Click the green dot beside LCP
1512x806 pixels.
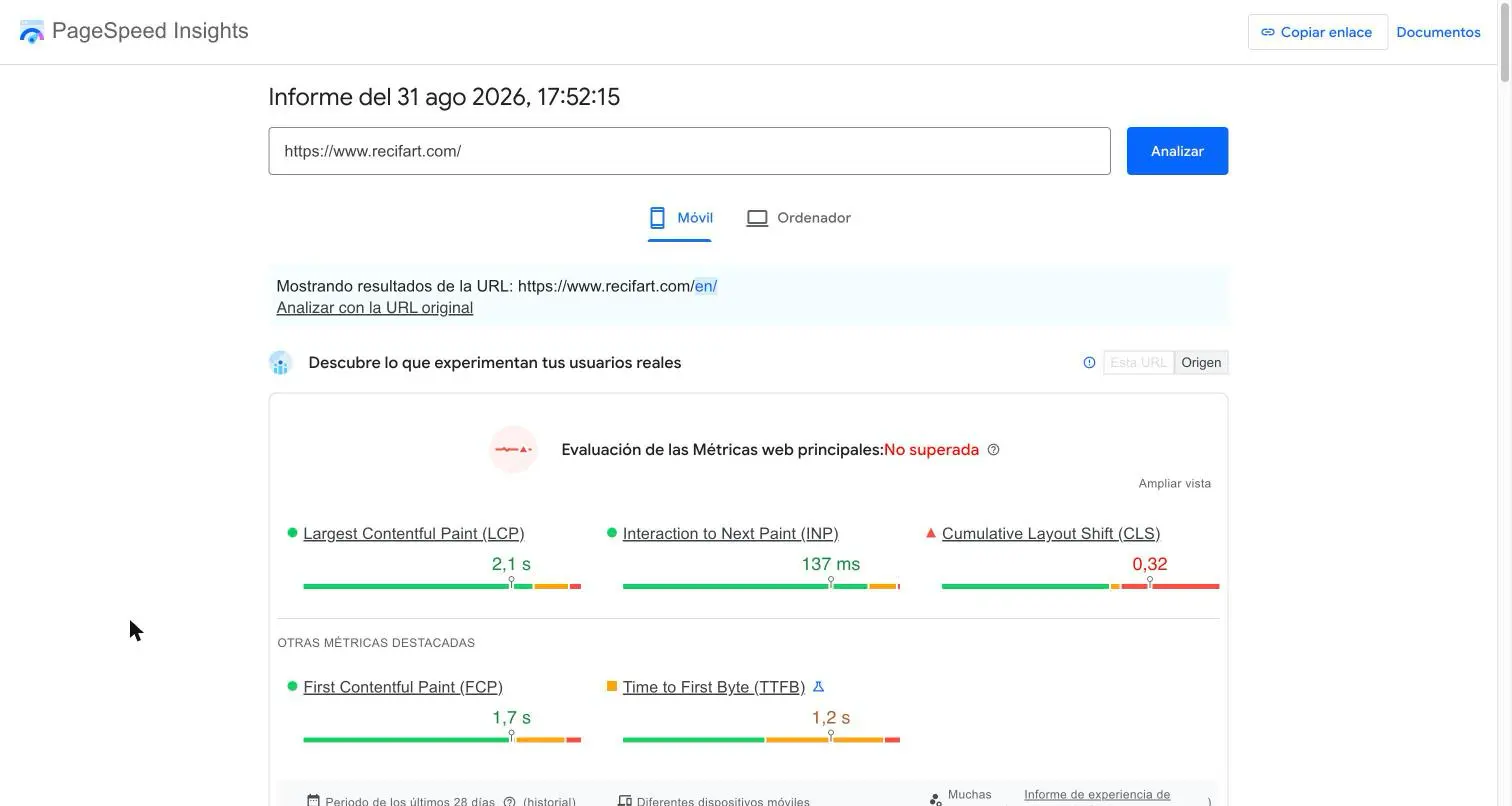tap(292, 533)
